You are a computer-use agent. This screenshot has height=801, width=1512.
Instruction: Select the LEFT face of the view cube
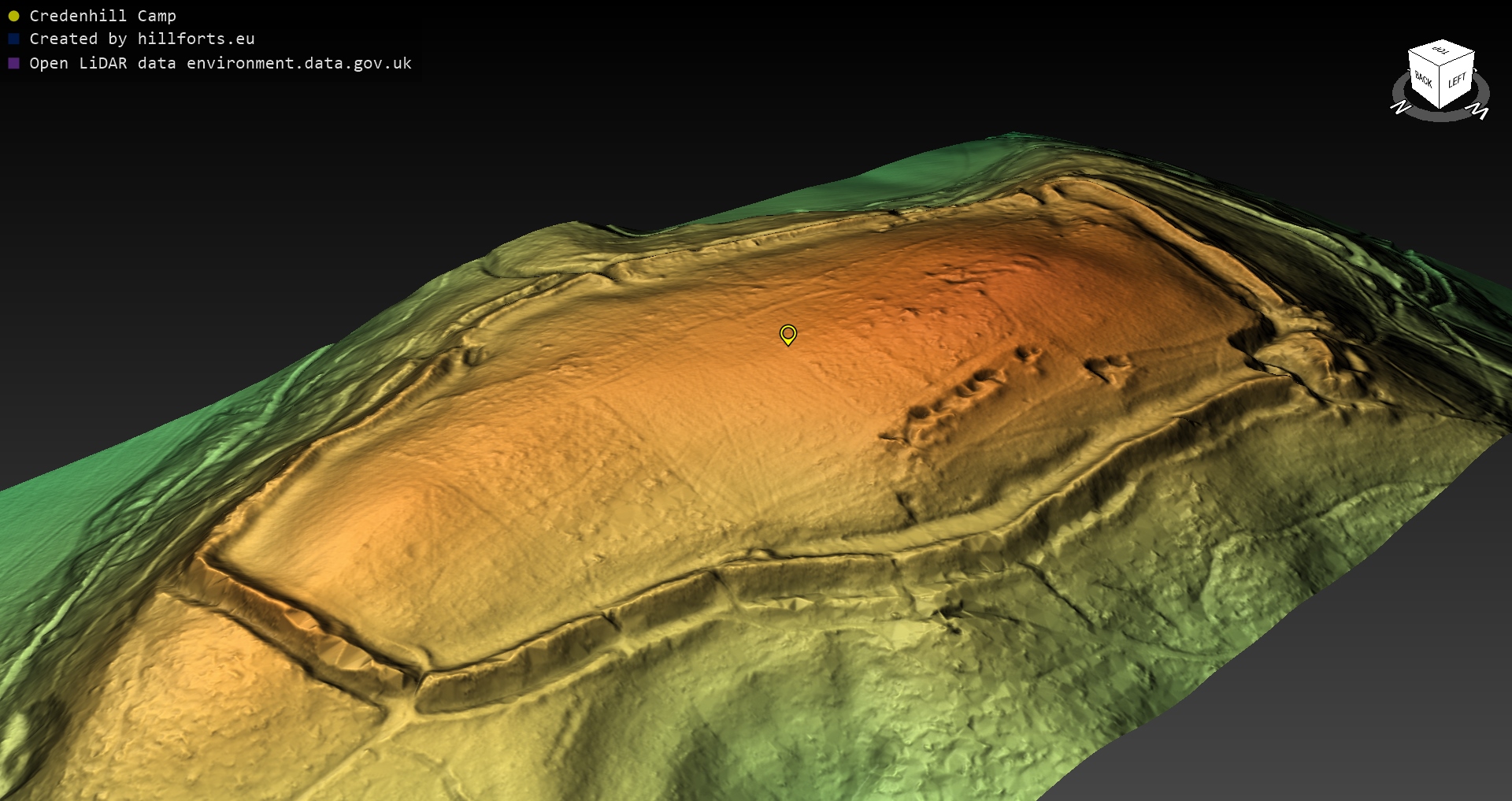click(1457, 80)
